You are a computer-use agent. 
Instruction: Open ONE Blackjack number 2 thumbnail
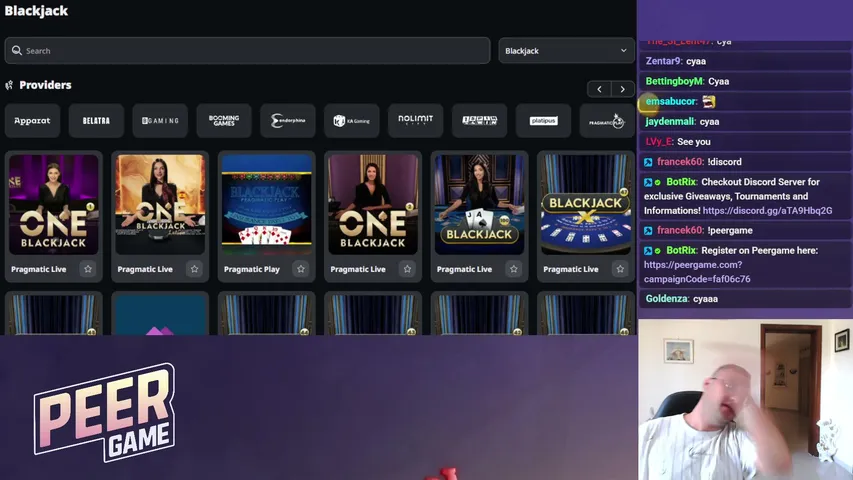[373, 205]
